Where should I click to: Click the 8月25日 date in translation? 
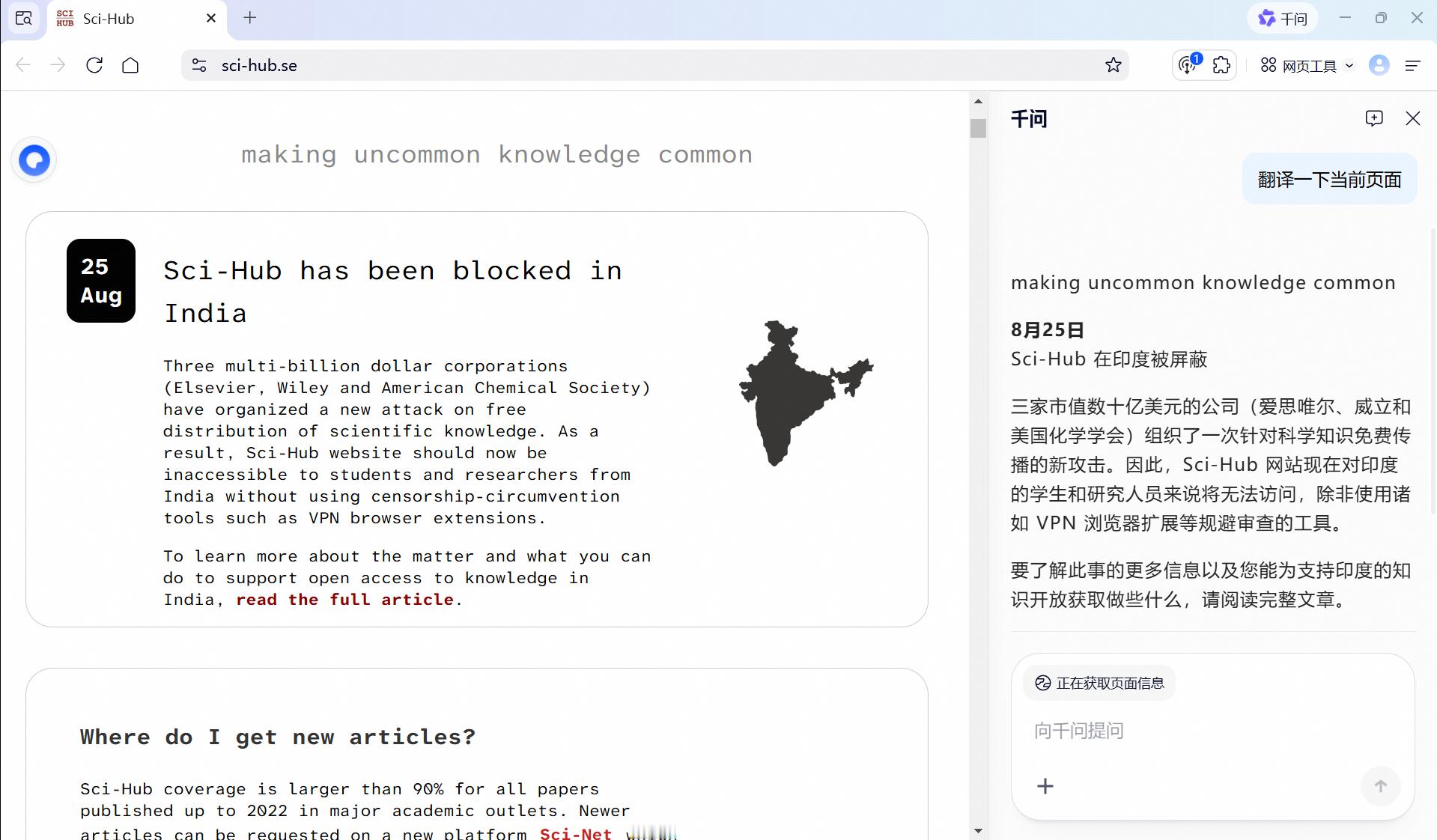(1048, 330)
